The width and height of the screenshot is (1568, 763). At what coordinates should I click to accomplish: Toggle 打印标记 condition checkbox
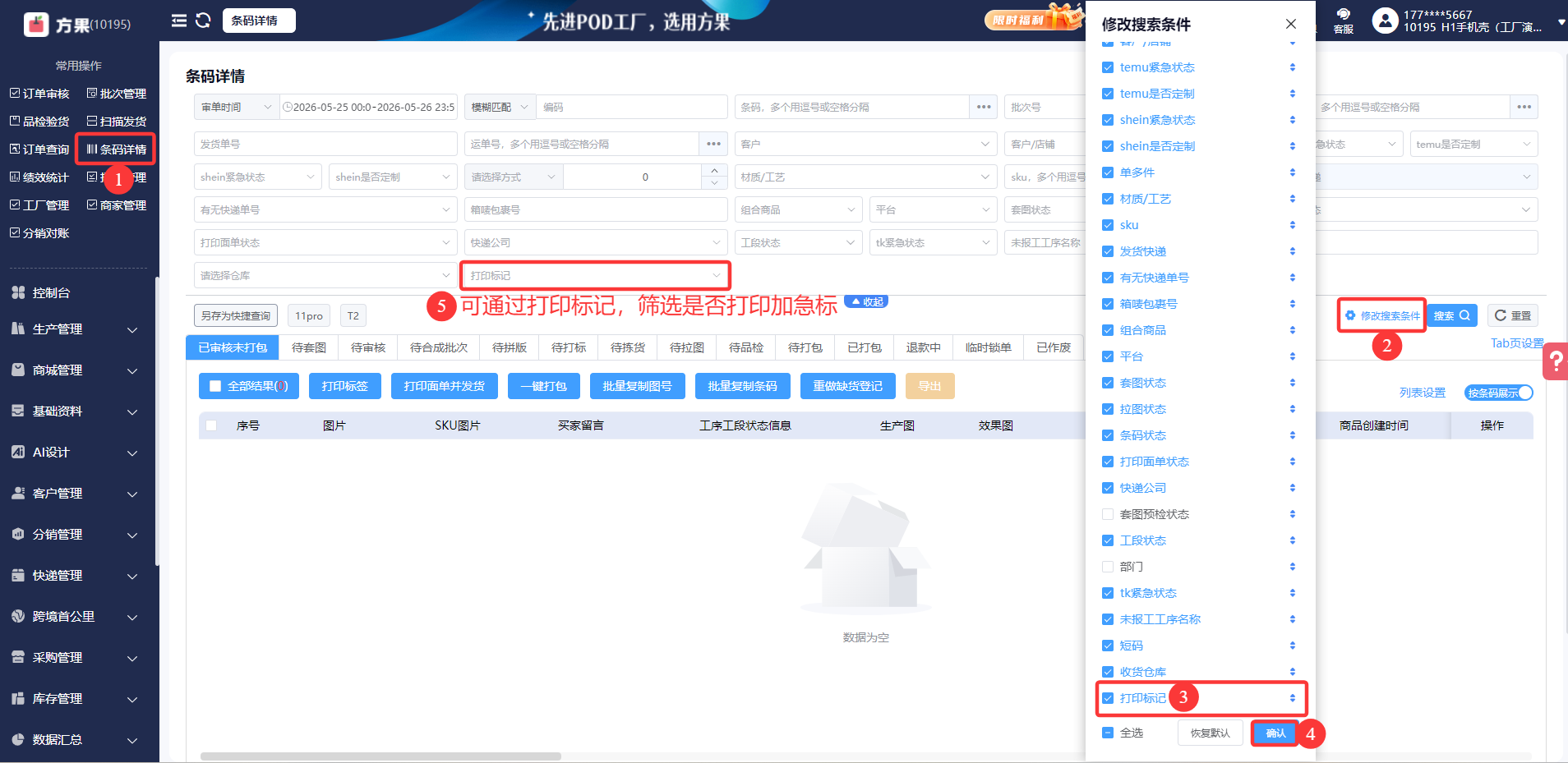(1108, 698)
